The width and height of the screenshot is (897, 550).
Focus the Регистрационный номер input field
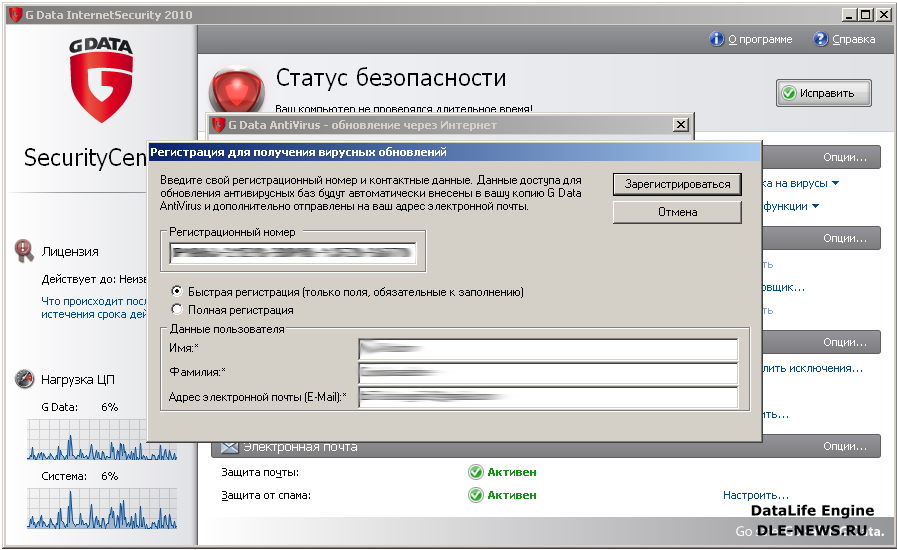click(x=292, y=253)
